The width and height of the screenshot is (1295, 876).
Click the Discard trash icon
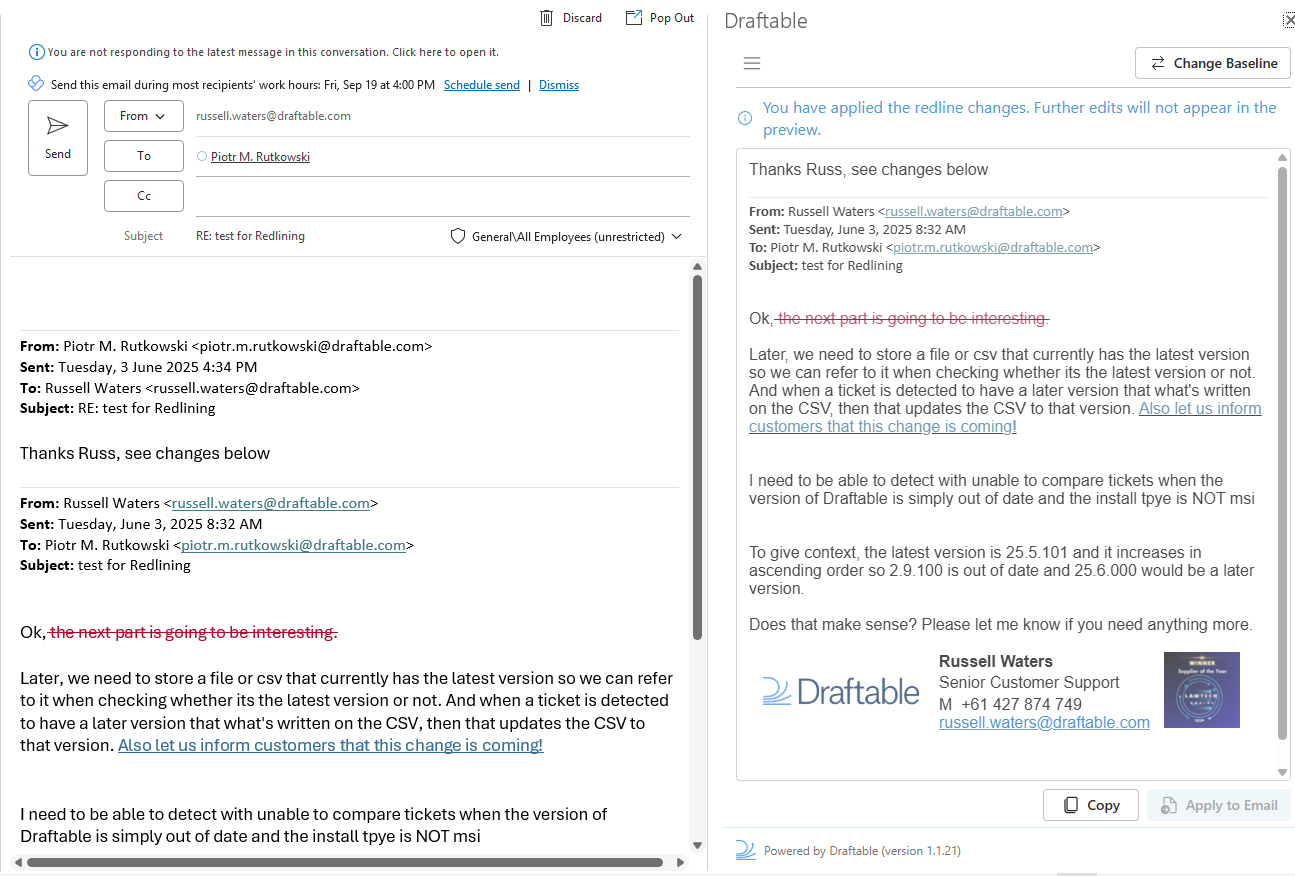(547, 18)
